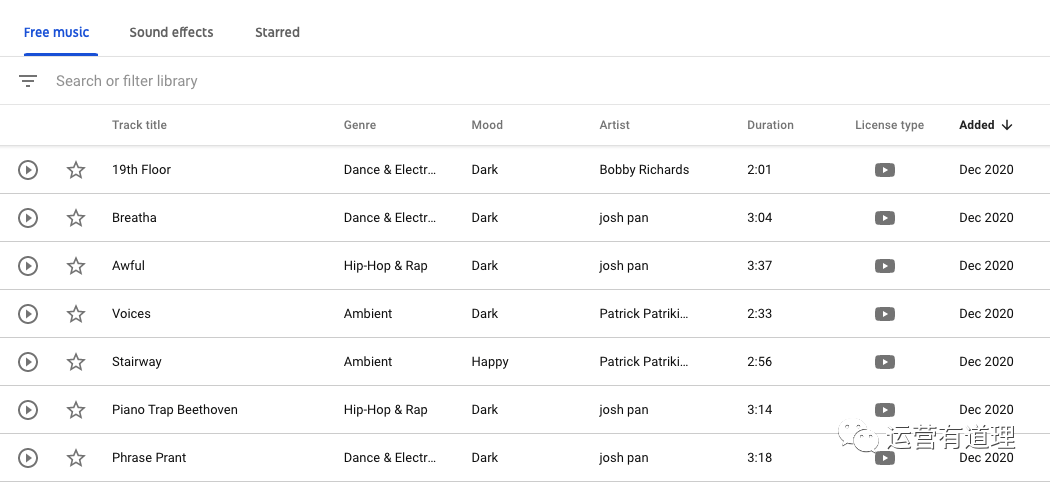Click YouTube license icon for Stairway

point(884,362)
